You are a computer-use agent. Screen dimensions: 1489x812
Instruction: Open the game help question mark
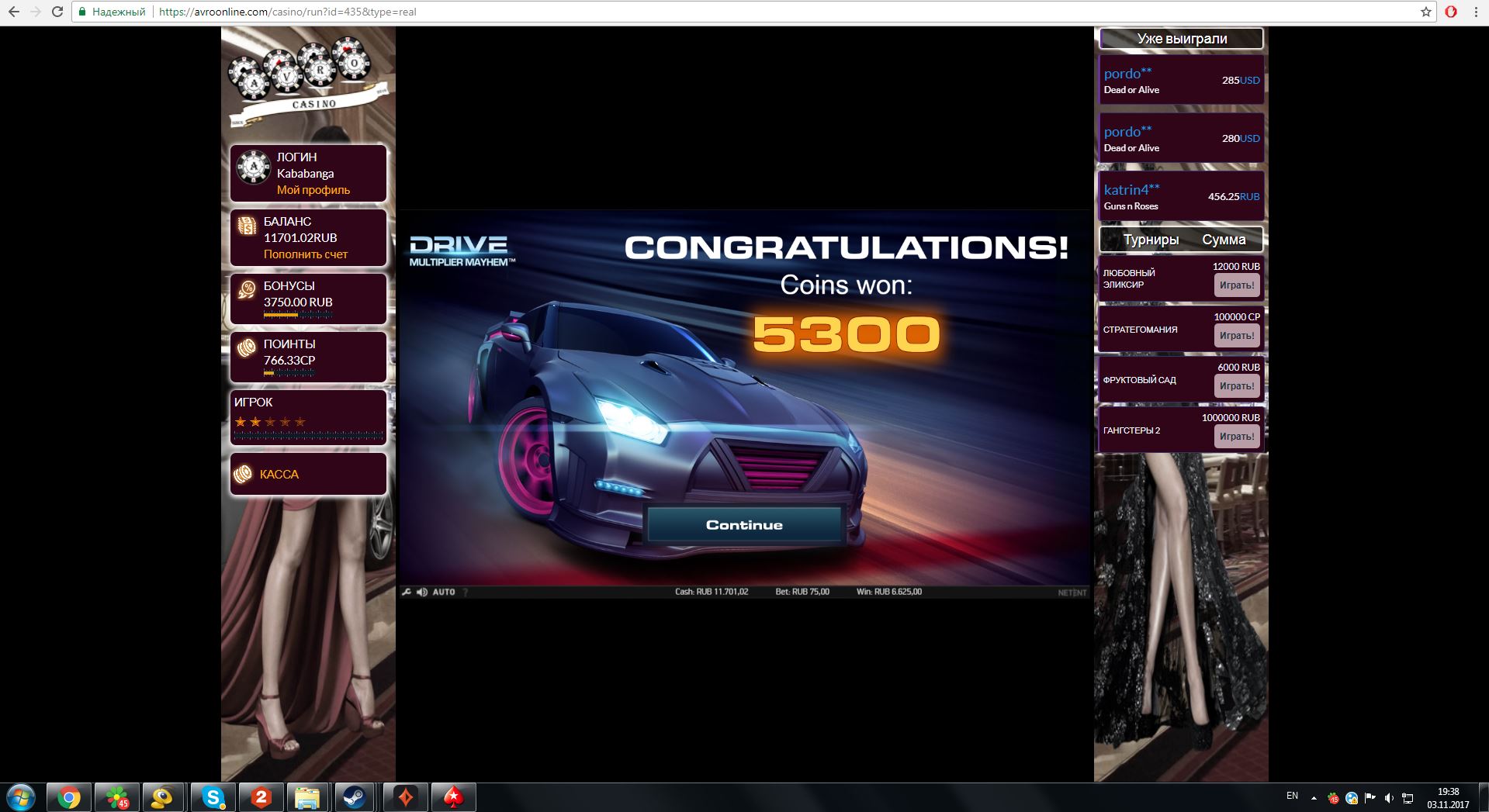[x=466, y=592]
